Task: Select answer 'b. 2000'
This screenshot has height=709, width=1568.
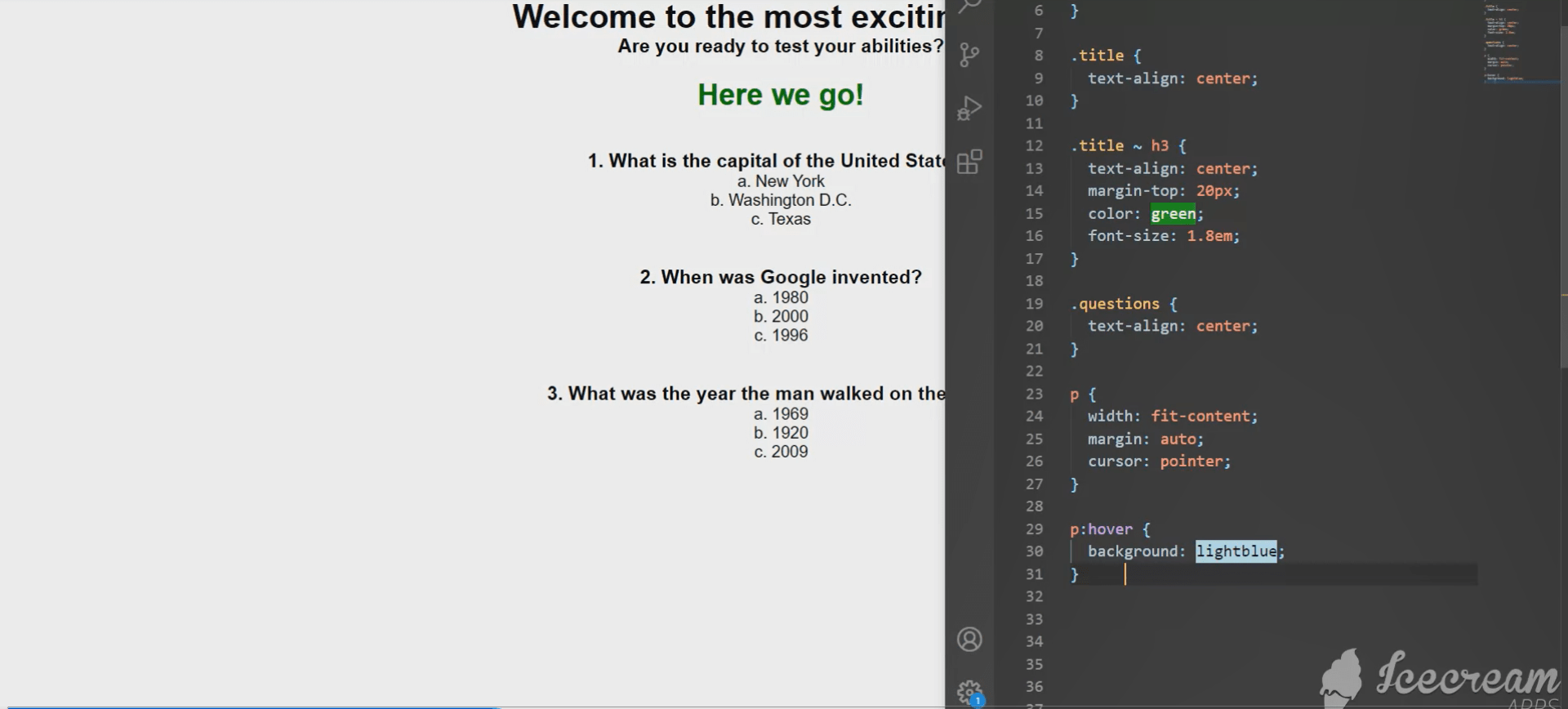Action: pos(781,316)
